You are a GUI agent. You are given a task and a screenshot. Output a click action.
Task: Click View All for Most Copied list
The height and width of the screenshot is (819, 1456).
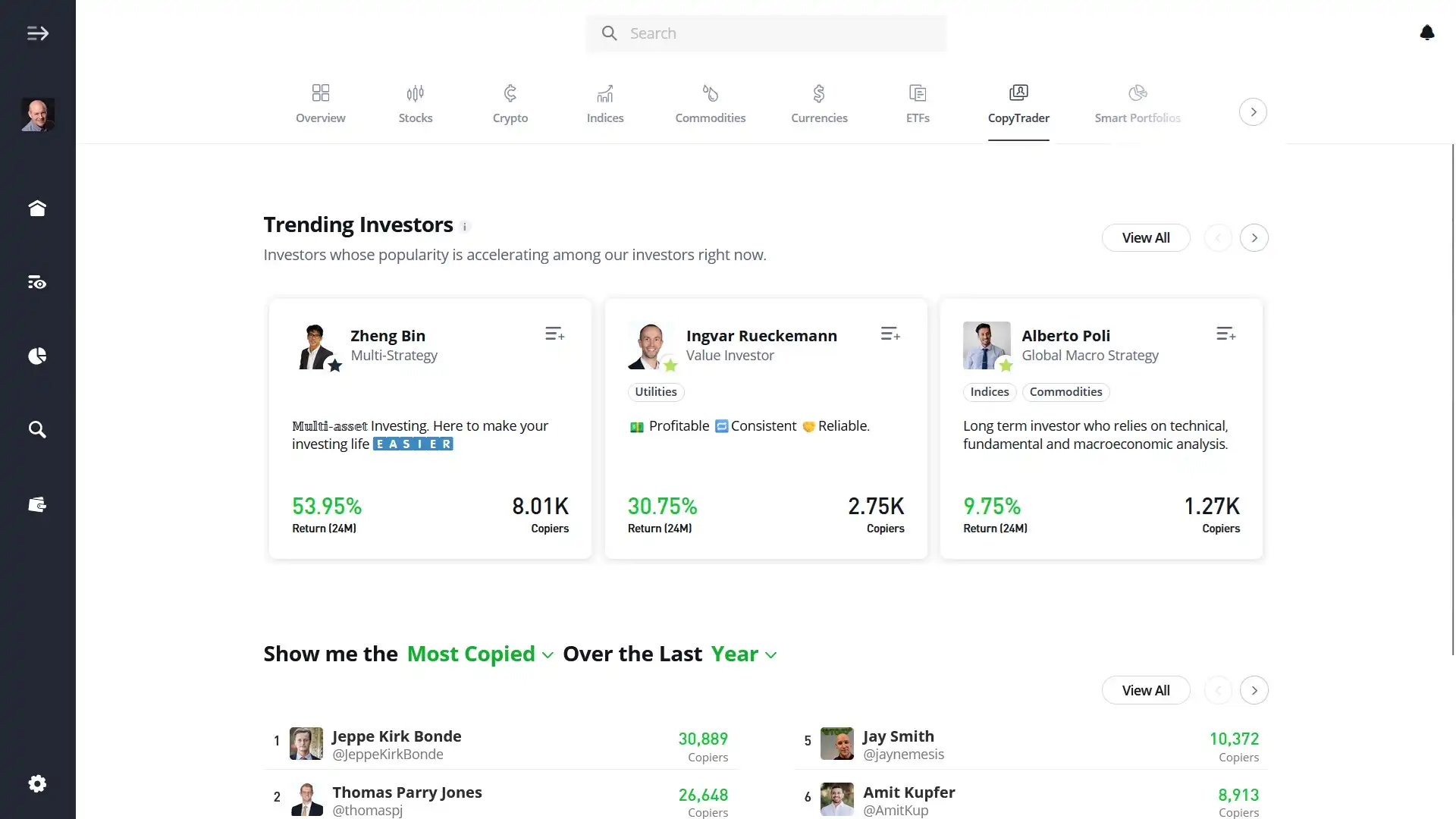tap(1146, 691)
